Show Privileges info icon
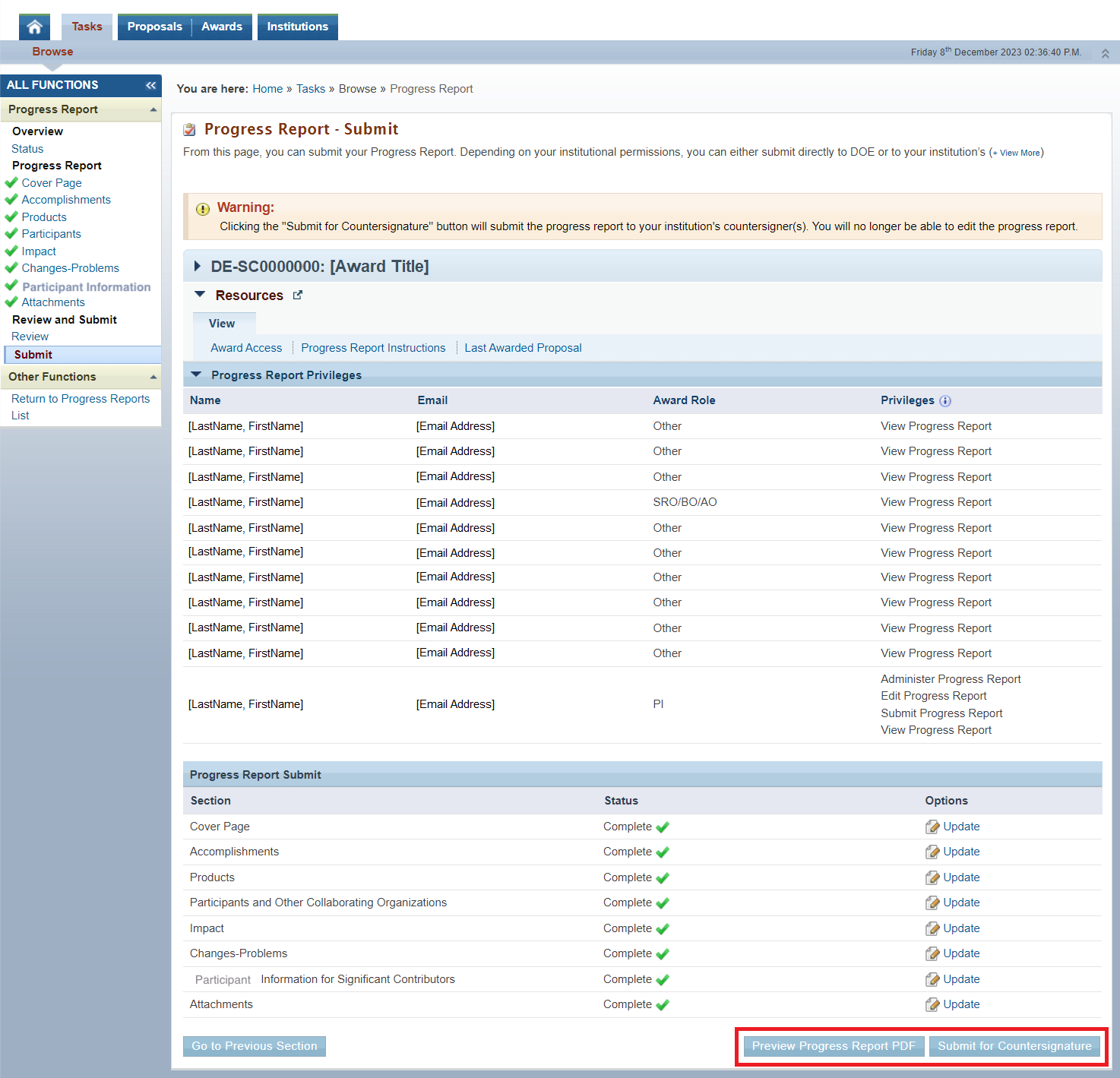The width and height of the screenshot is (1120, 1078). (945, 401)
